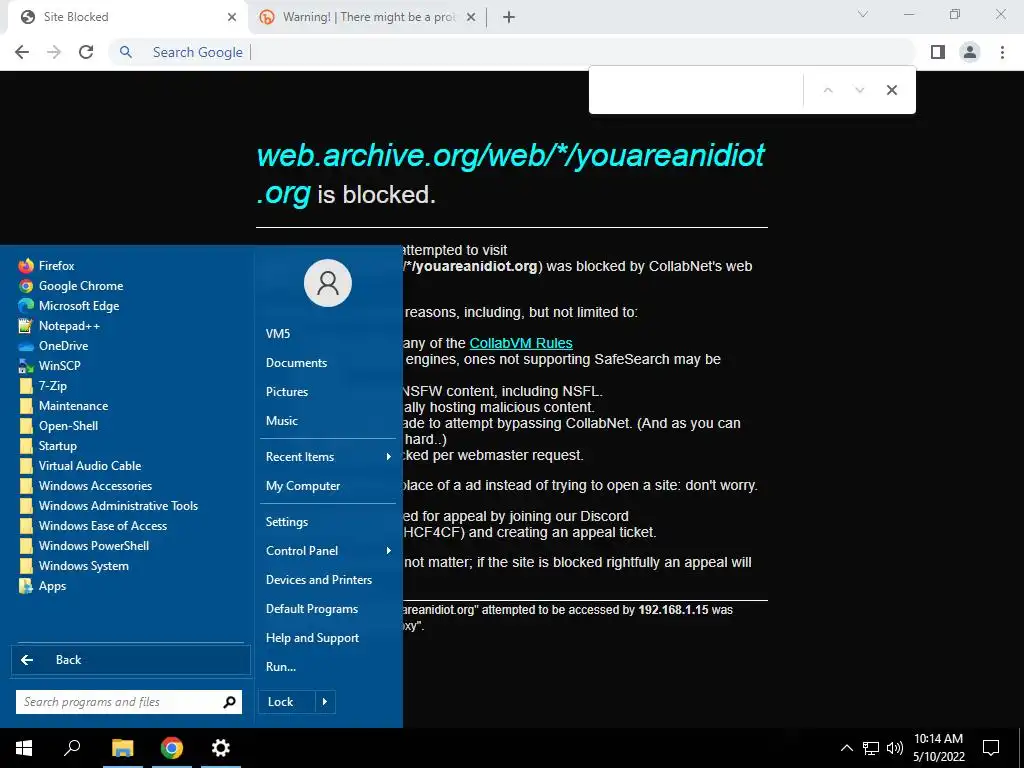
Task: Open taskbar Search magnifier icon
Action: (72, 748)
